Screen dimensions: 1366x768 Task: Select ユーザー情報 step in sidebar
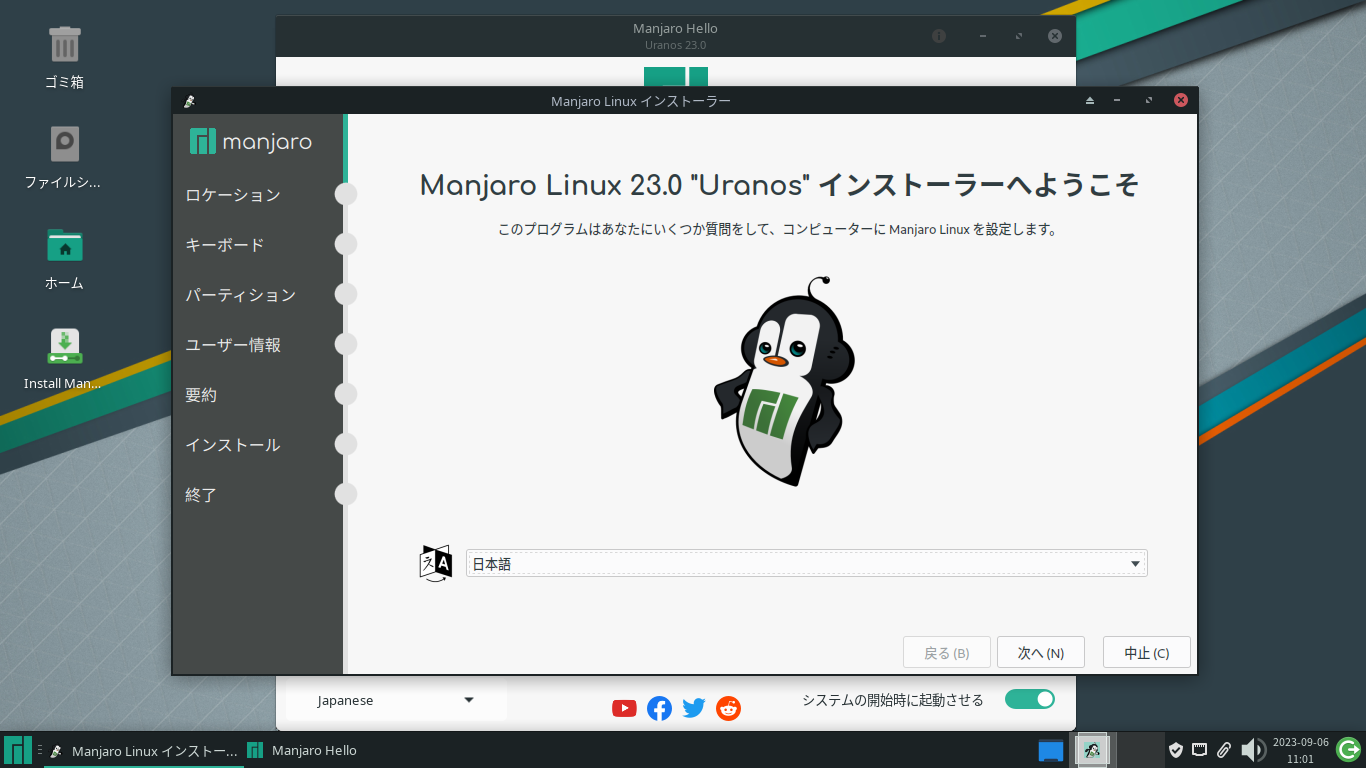coord(233,345)
